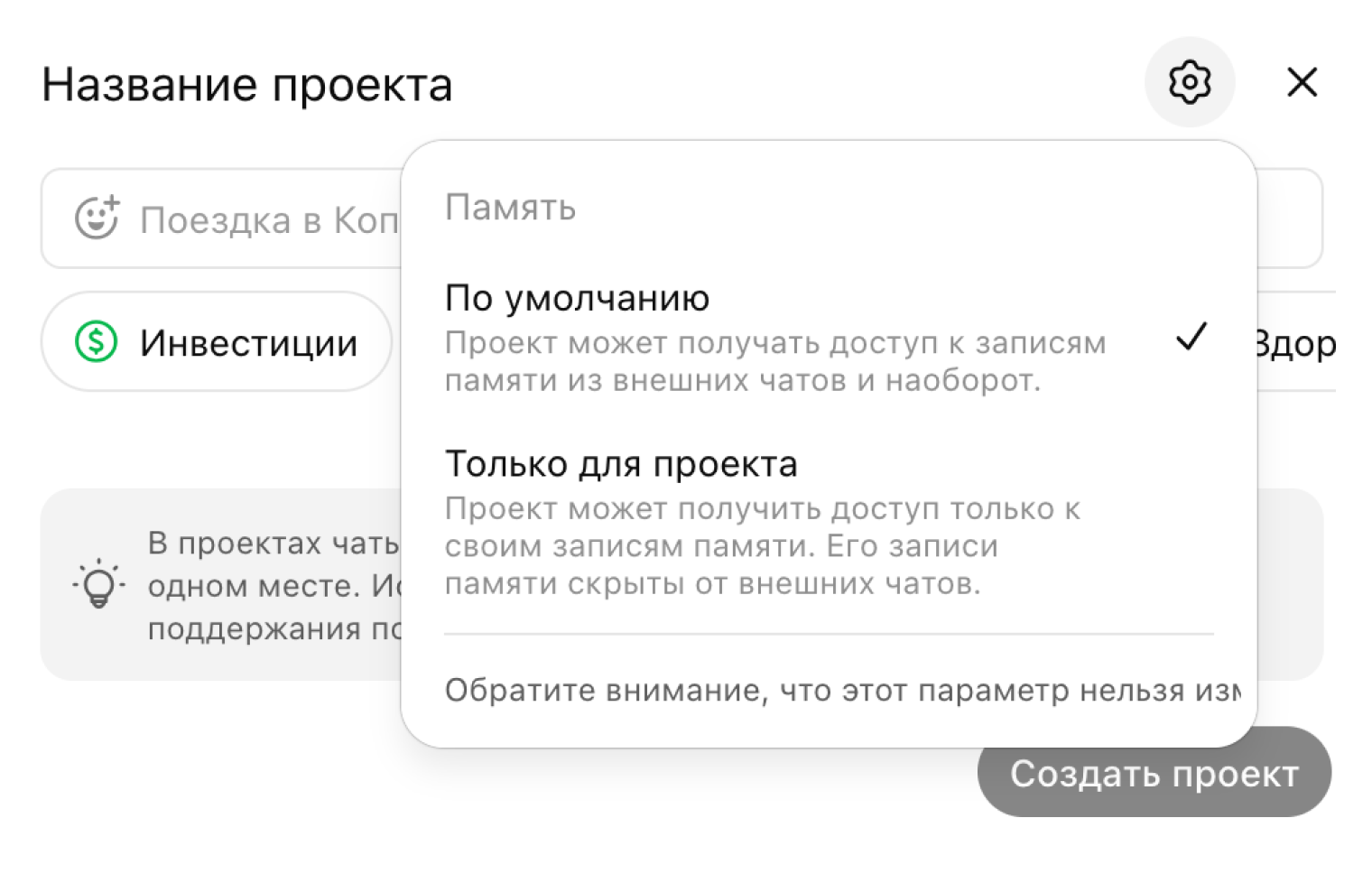Image resolution: width=1372 pixels, height=874 pixels.
Task: Click the lightbulb tip icon
Action: (98, 585)
